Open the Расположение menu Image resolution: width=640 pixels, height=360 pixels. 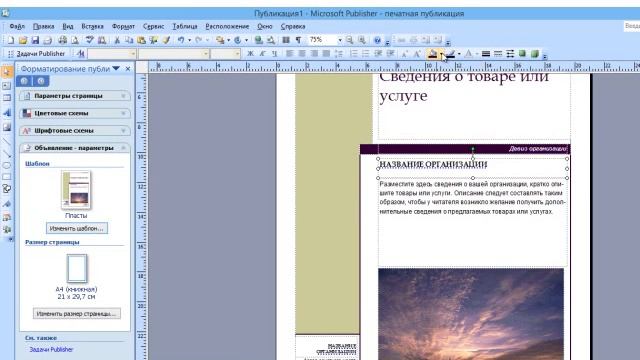[227, 27]
